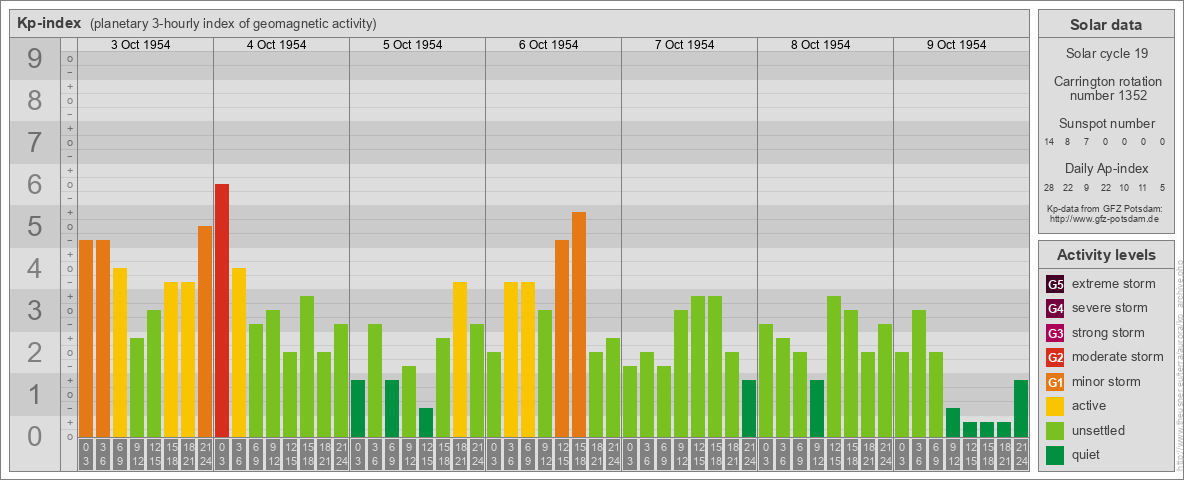The image size is (1184, 480).
Task: Click the G2 moderate storm legend icon
Action: pos(1055,357)
